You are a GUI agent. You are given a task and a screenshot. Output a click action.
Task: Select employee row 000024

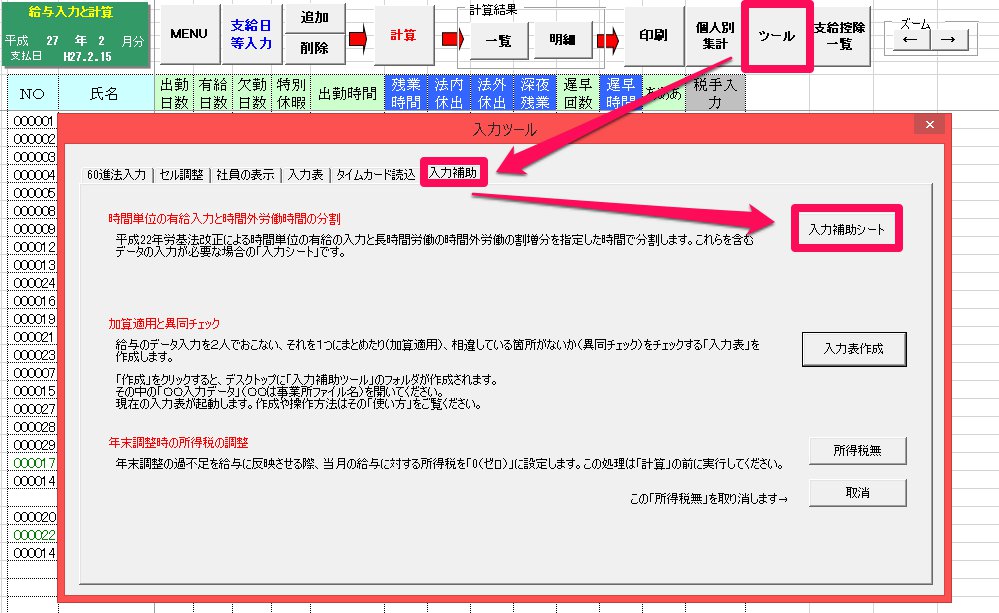click(33, 283)
